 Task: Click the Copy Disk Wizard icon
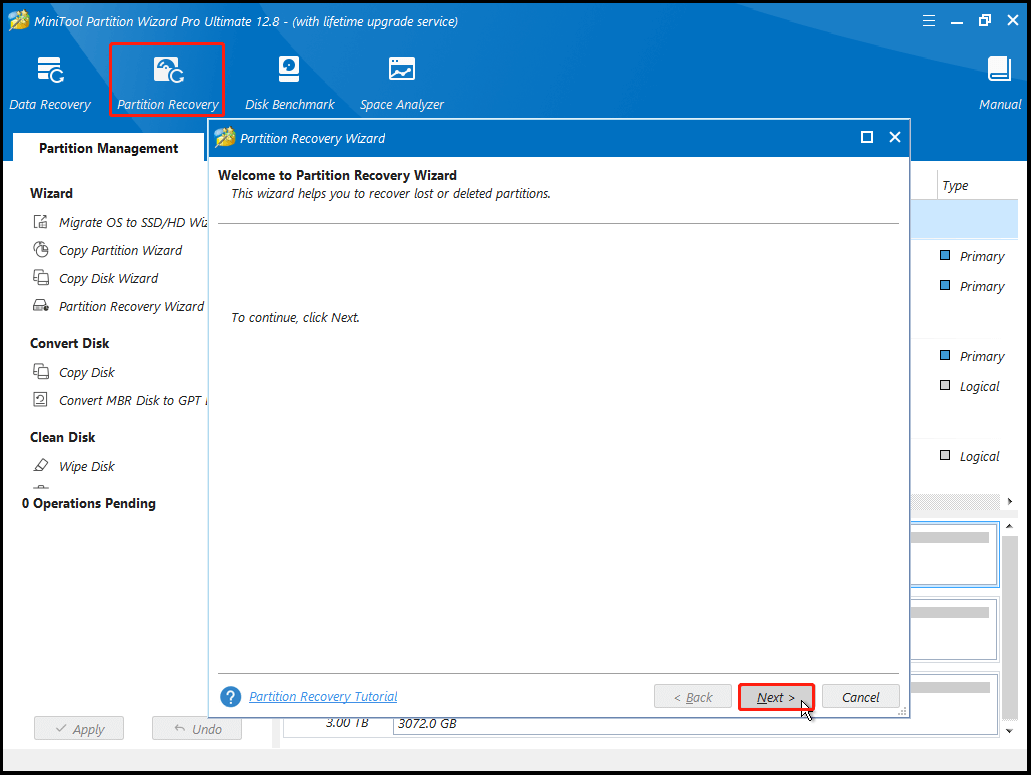41,277
